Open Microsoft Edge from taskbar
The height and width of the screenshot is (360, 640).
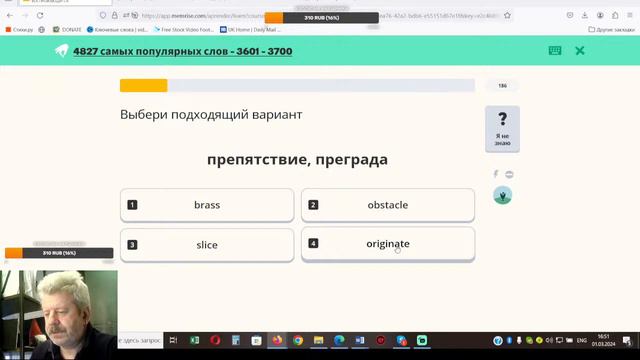point(339,340)
